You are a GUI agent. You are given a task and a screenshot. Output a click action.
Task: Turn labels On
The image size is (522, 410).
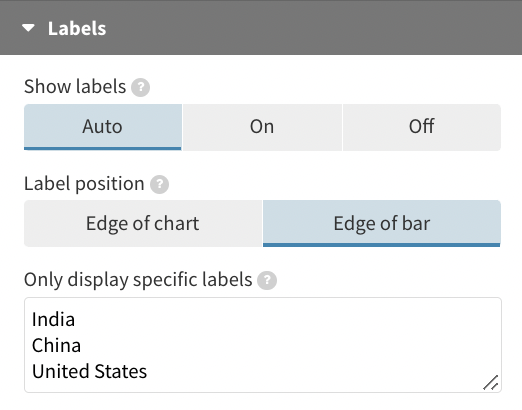(x=262, y=127)
